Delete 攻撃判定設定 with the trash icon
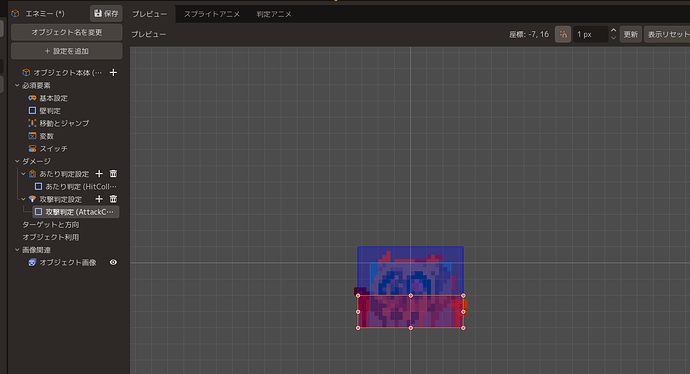The height and width of the screenshot is (374, 690). 113,199
